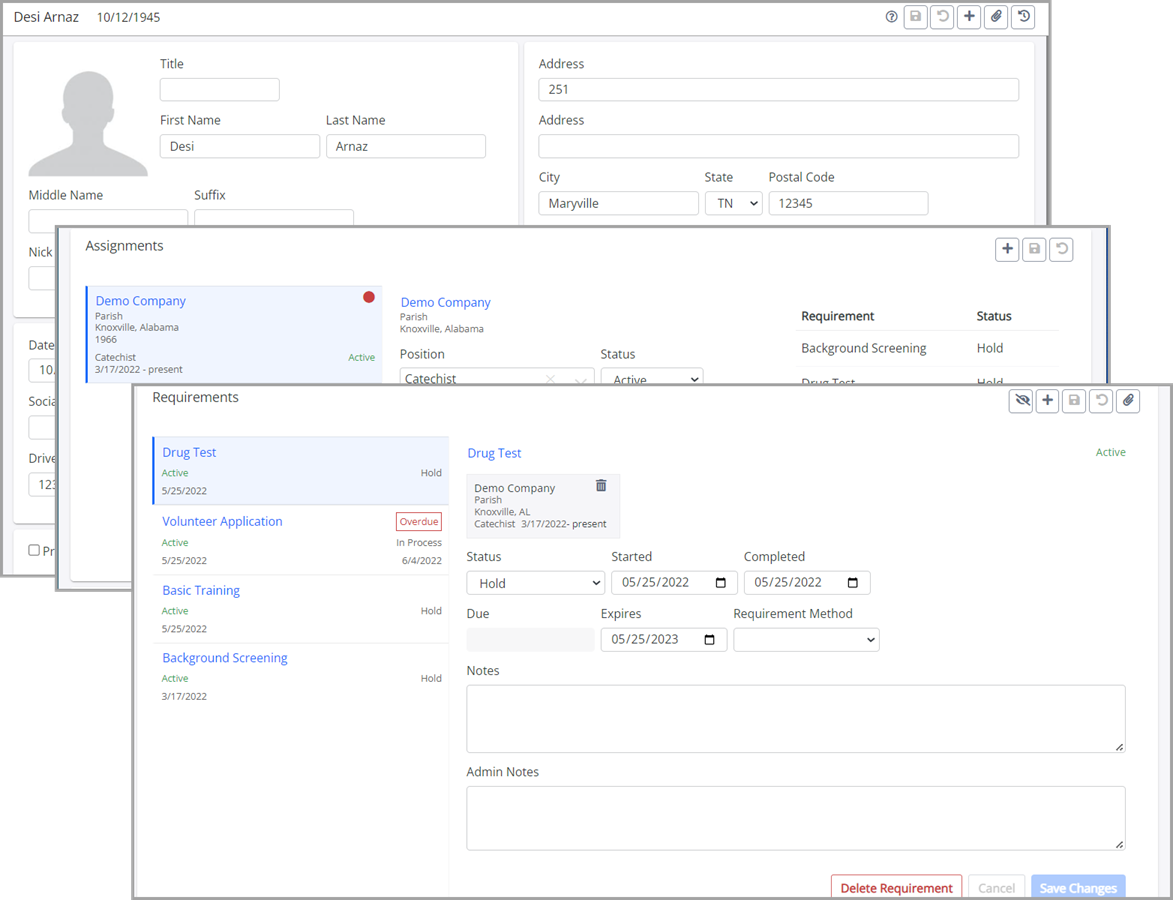Open paperclip attachments in Requirements panel
Screen dimensions: 1173x900
click(x=1128, y=401)
